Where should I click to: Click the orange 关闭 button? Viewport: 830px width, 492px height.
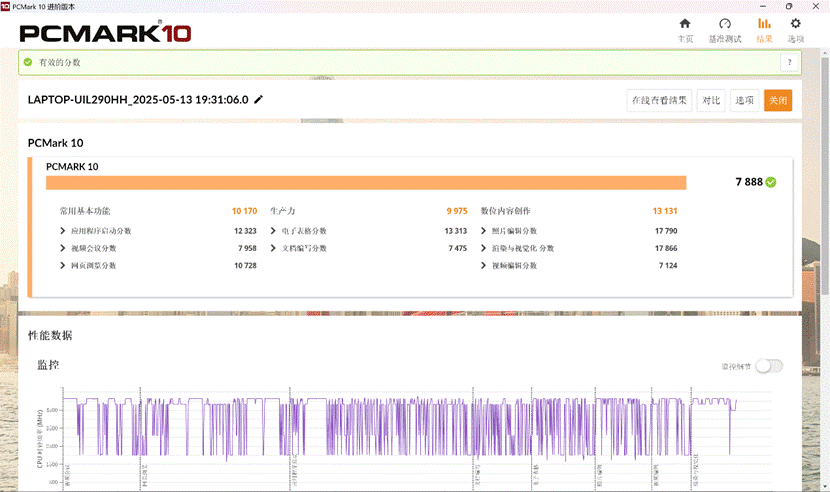[778, 100]
